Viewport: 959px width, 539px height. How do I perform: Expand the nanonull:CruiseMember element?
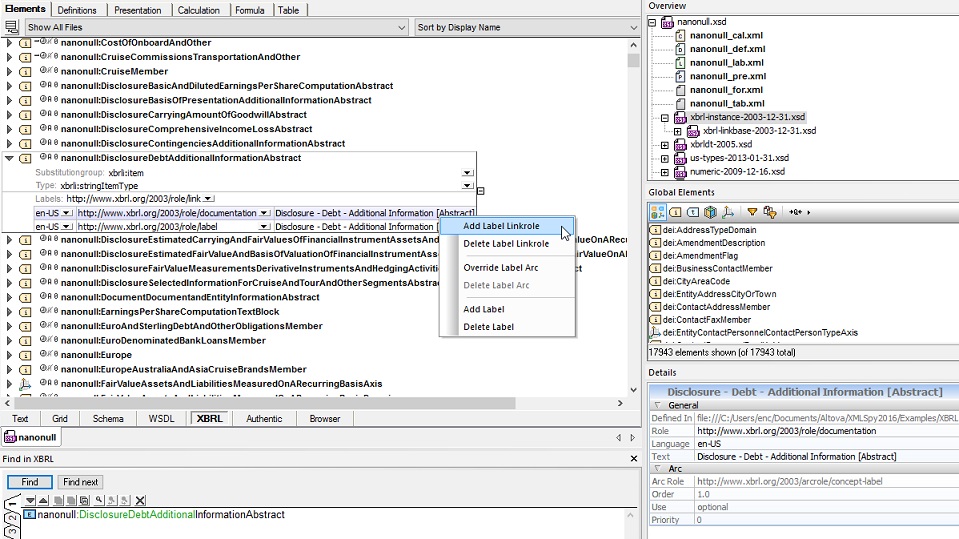click(9, 72)
